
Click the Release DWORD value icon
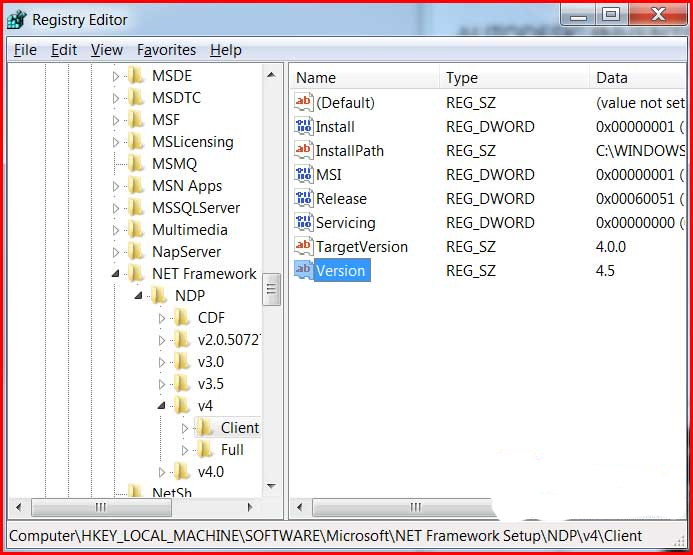pyautogui.click(x=304, y=198)
